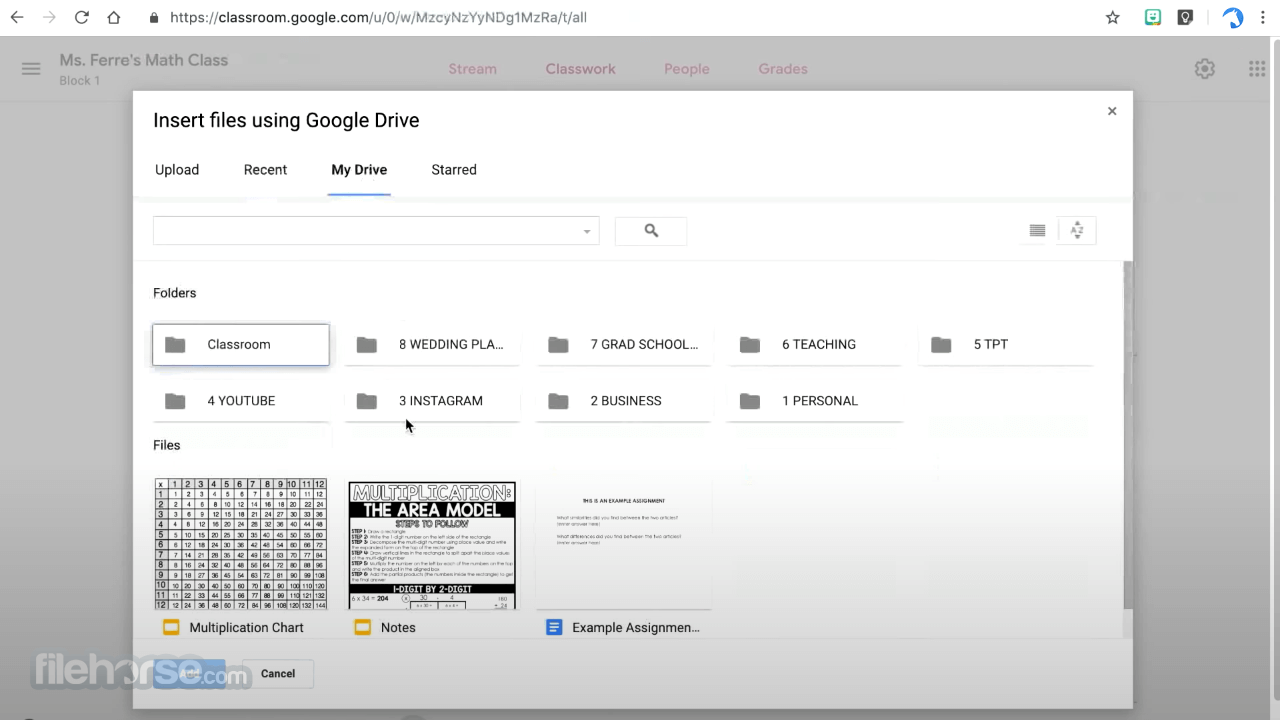Open the Google apps grid

[x=1257, y=69]
